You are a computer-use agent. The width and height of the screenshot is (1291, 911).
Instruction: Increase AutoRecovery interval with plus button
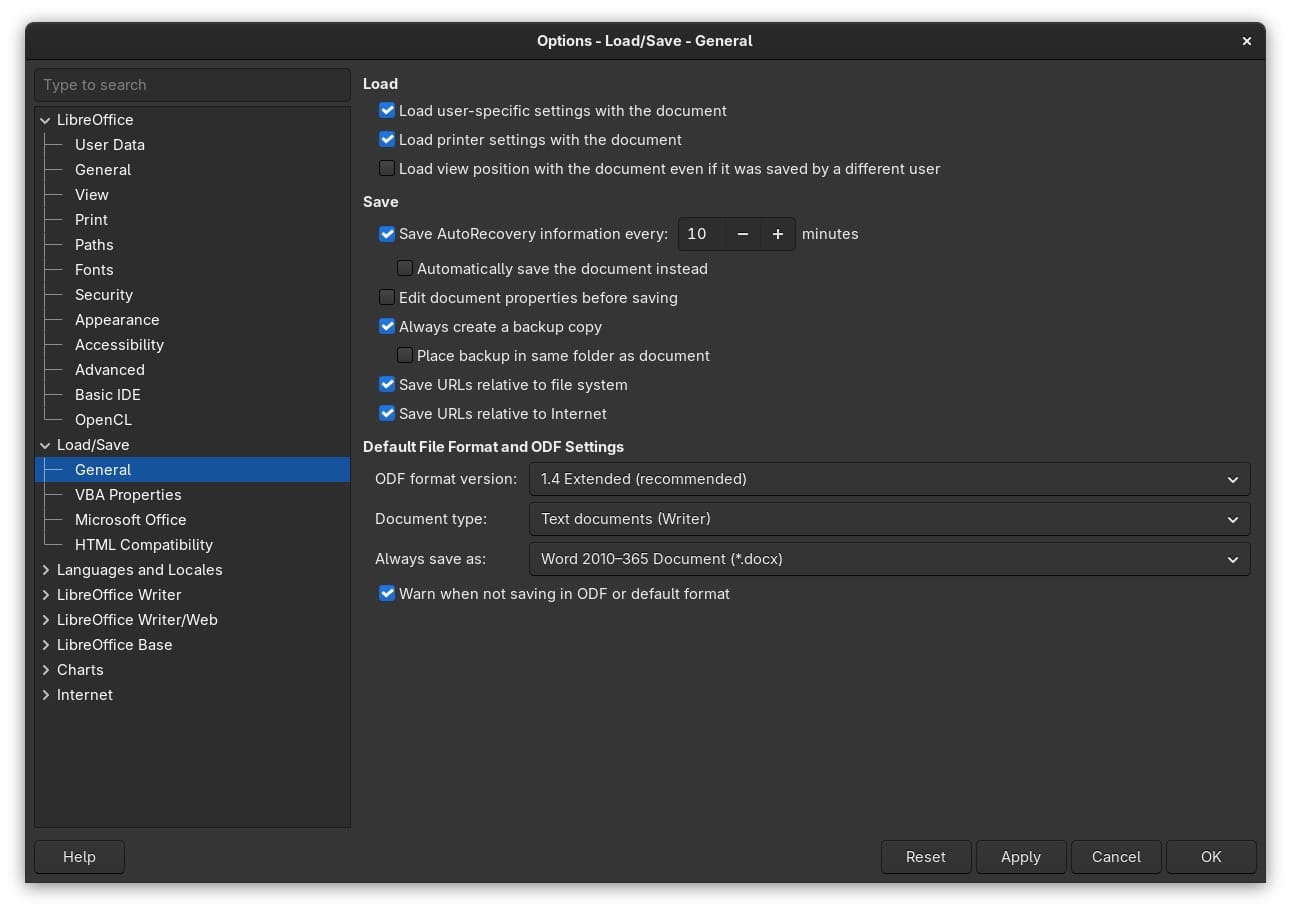pyautogui.click(x=777, y=234)
